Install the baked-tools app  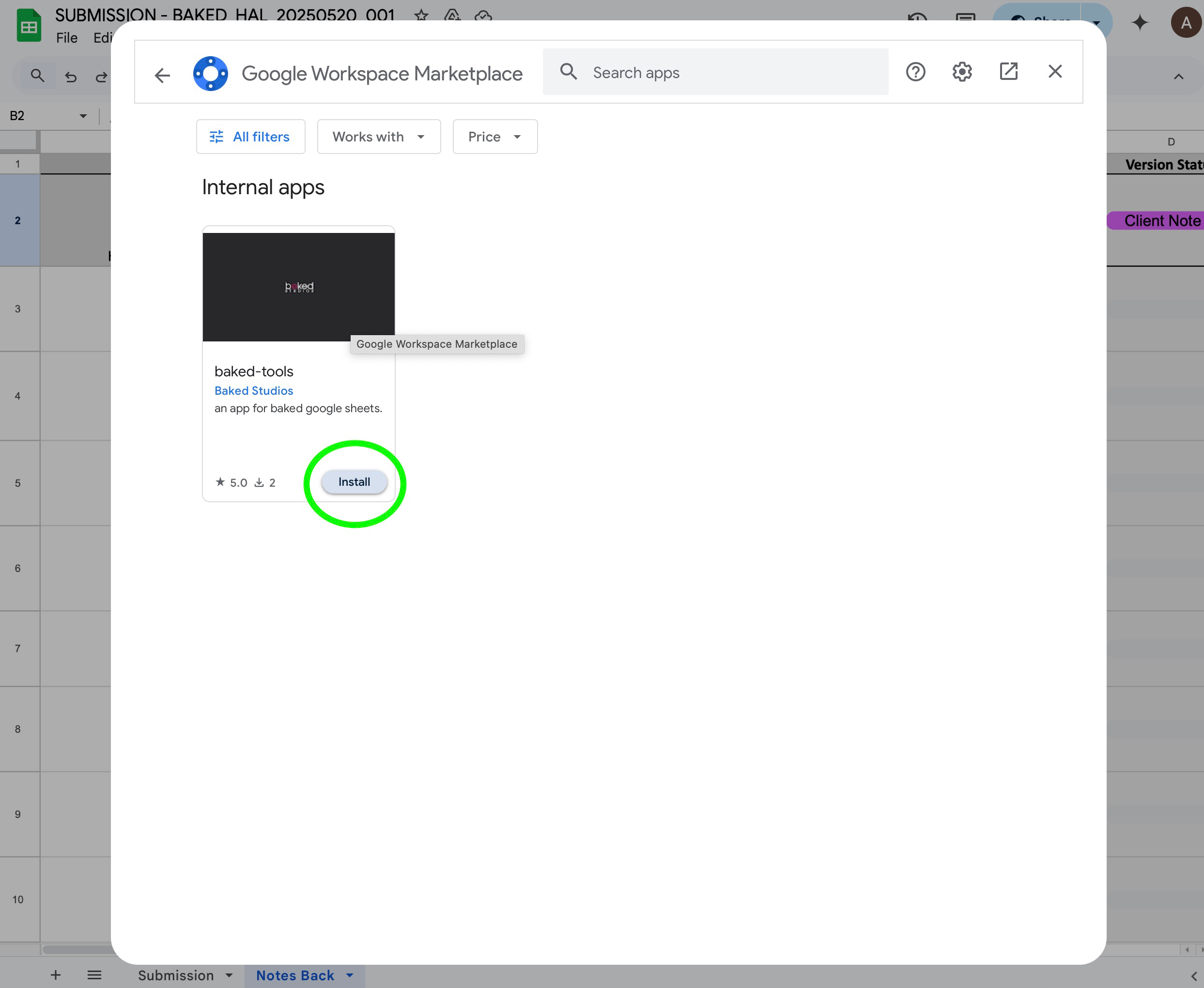(x=354, y=482)
